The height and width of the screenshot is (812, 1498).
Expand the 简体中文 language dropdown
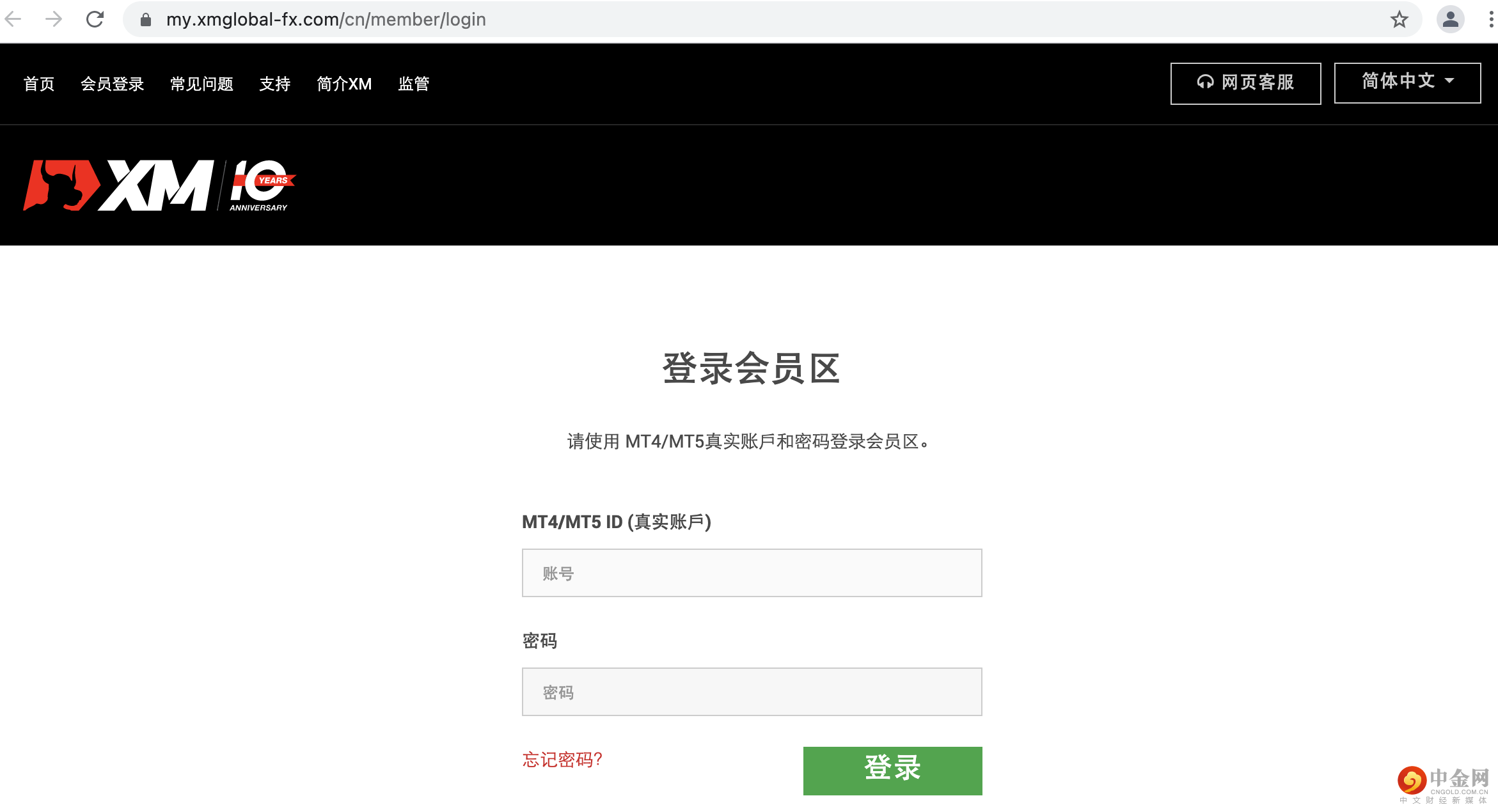point(1407,82)
